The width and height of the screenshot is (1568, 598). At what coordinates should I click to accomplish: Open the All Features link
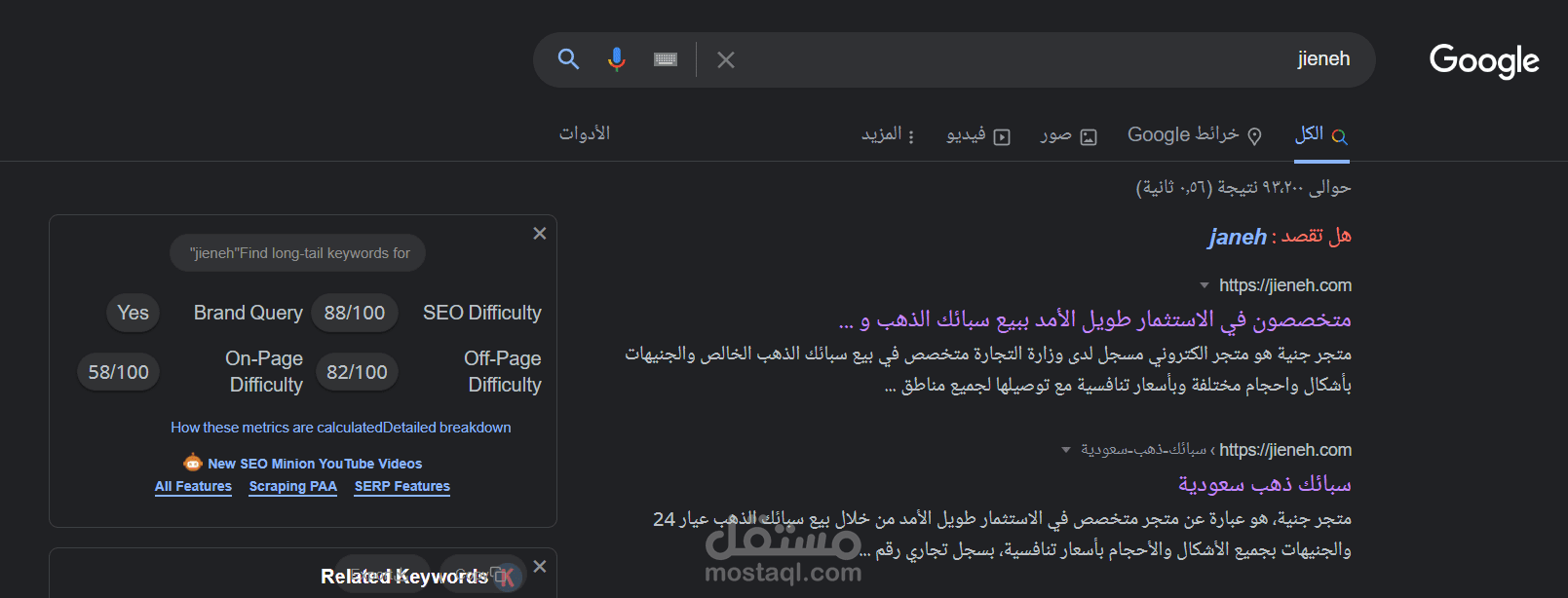click(x=193, y=486)
